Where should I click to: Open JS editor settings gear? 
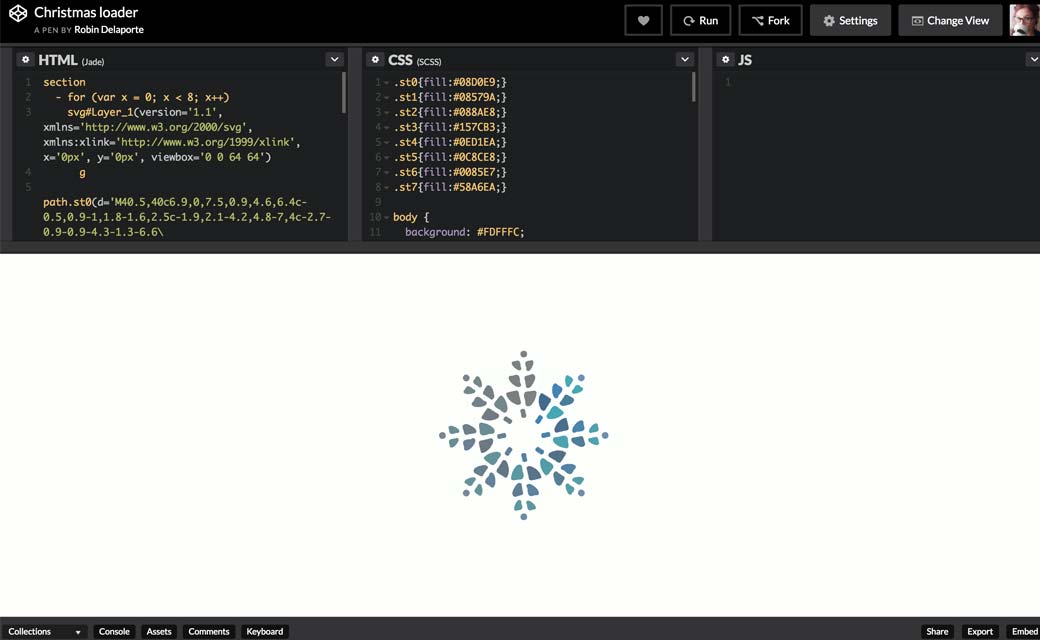pyautogui.click(x=726, y=60)
